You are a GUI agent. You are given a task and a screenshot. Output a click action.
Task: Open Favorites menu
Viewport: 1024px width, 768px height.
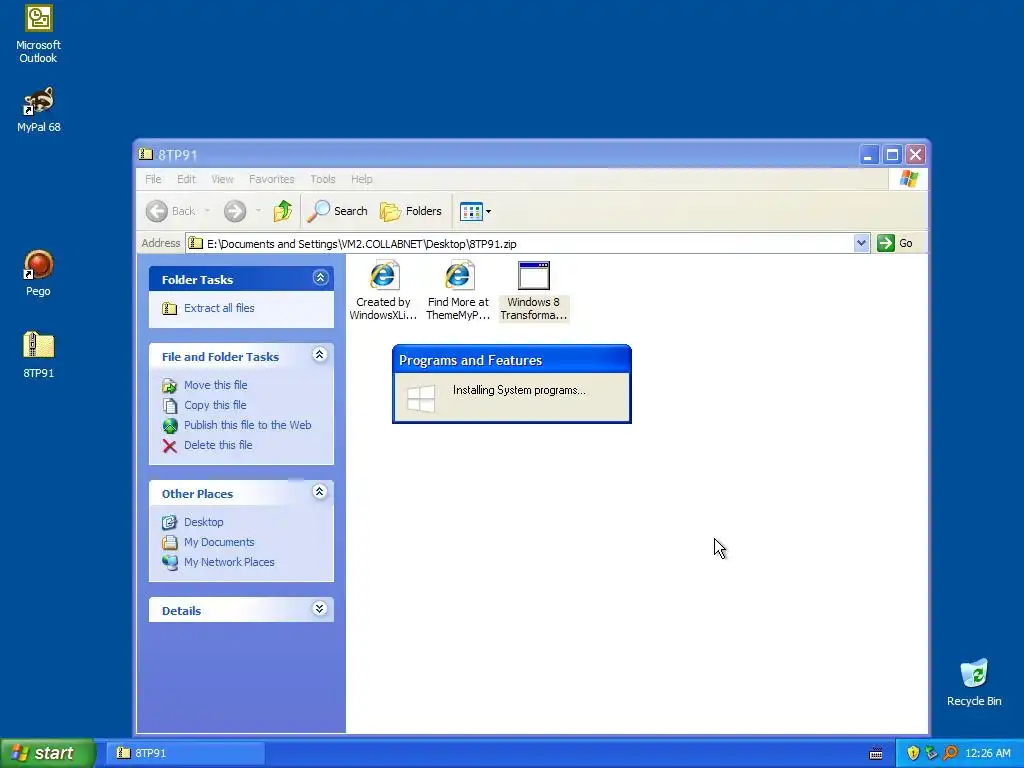coord(272,179)
